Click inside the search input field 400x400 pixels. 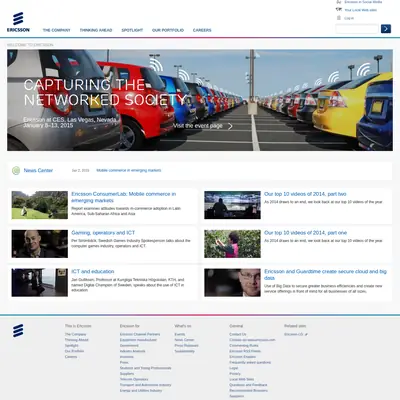click(x=357, y=29)
